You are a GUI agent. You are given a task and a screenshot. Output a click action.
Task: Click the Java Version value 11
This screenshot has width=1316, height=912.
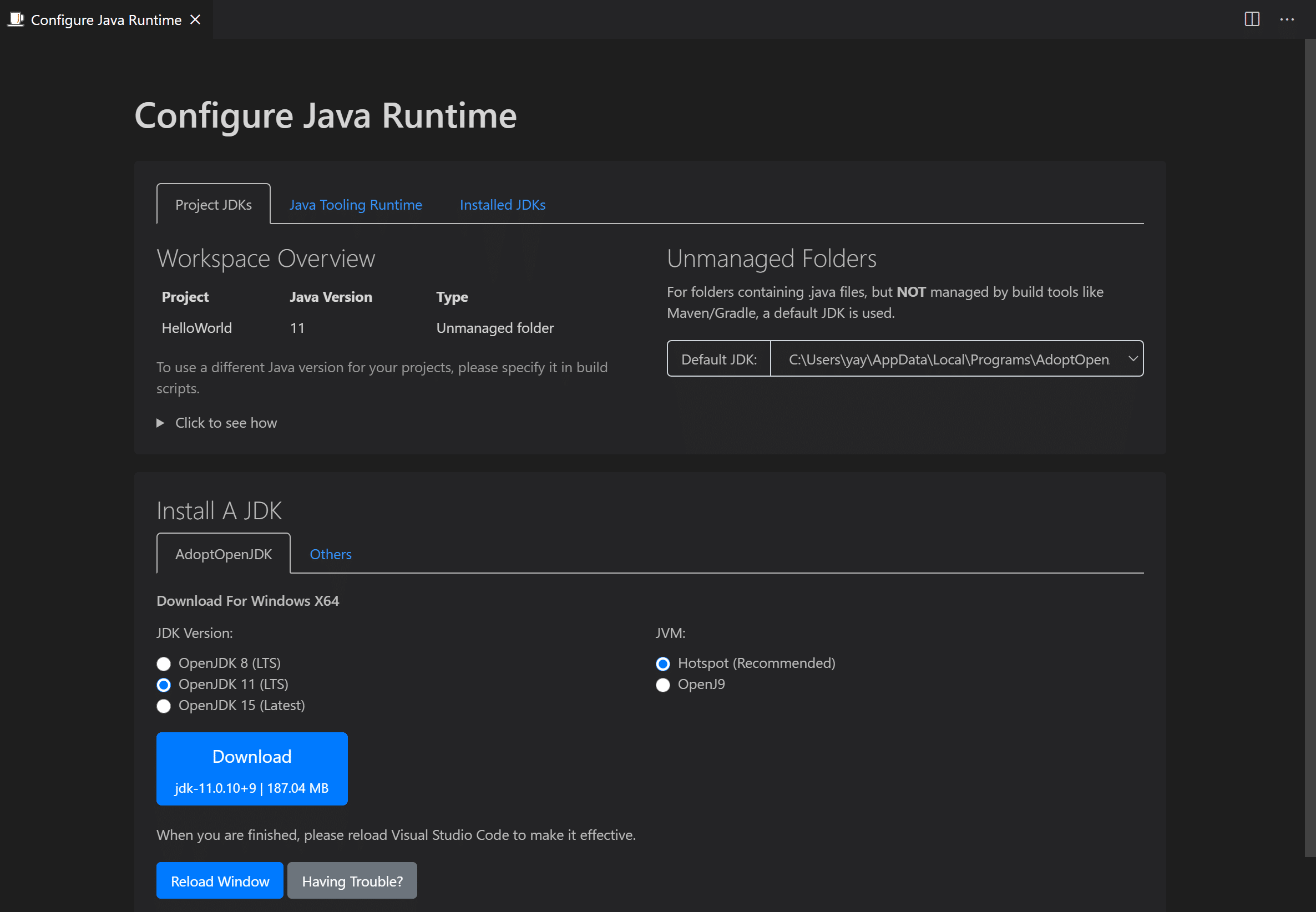click(297, 328)
